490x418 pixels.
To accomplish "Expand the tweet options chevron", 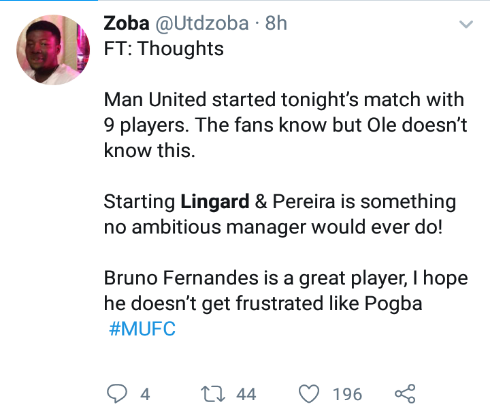I will [x=466, y=24].
